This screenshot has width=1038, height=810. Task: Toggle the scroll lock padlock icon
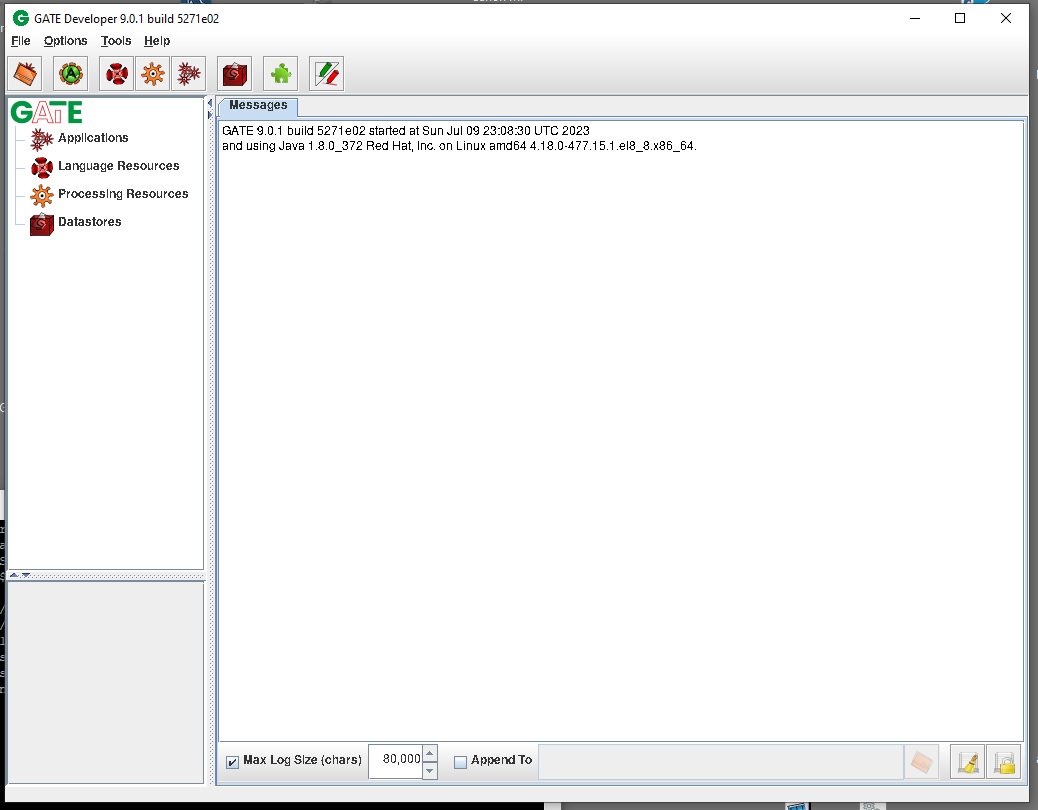(x=1004, y=762)
